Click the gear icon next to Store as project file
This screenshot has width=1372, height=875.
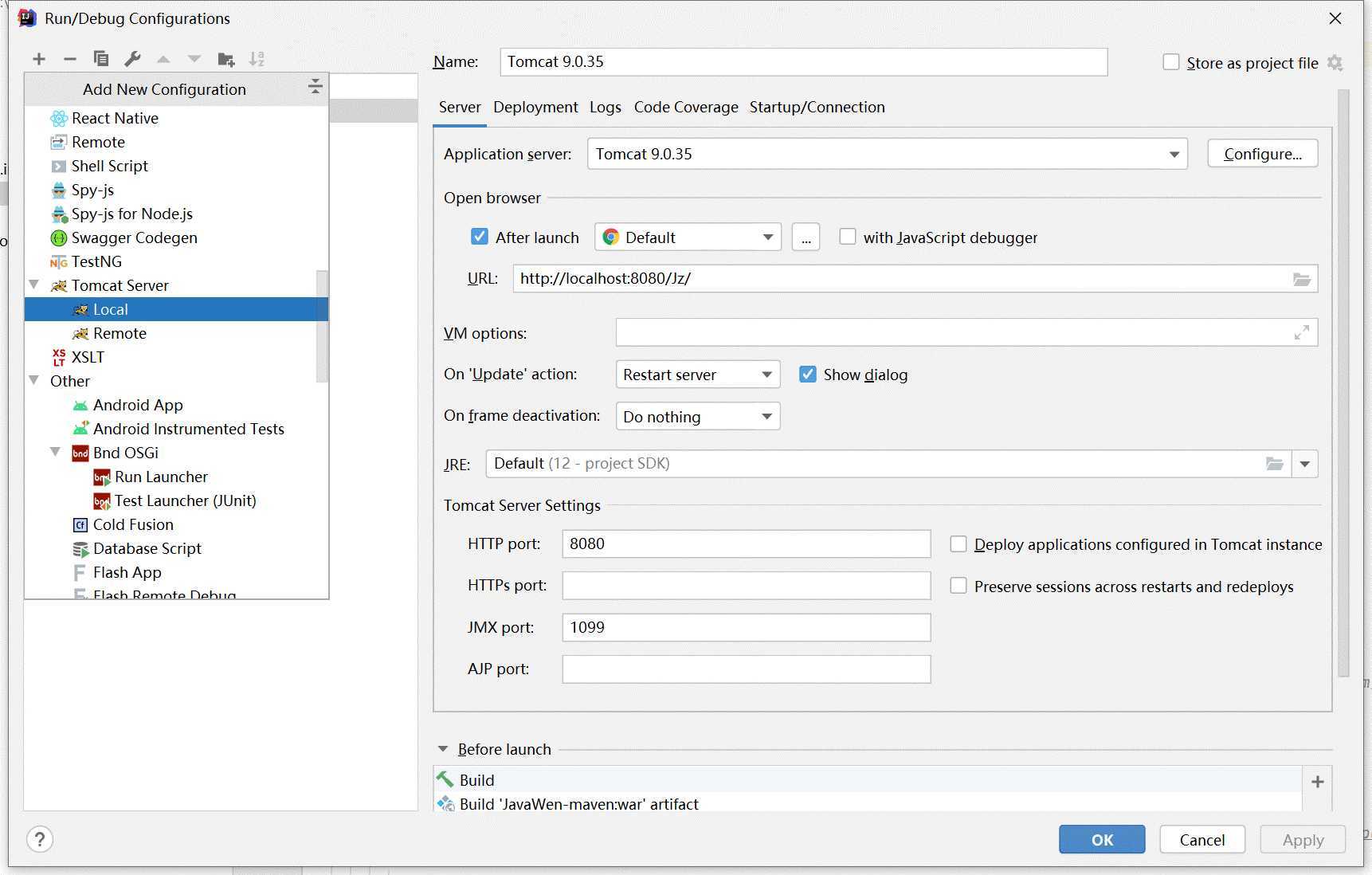coord(1335,63)
